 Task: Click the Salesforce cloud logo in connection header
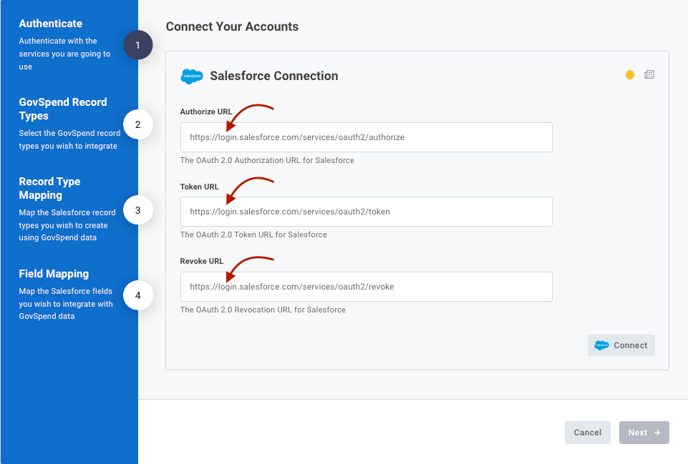click(192, 76)
